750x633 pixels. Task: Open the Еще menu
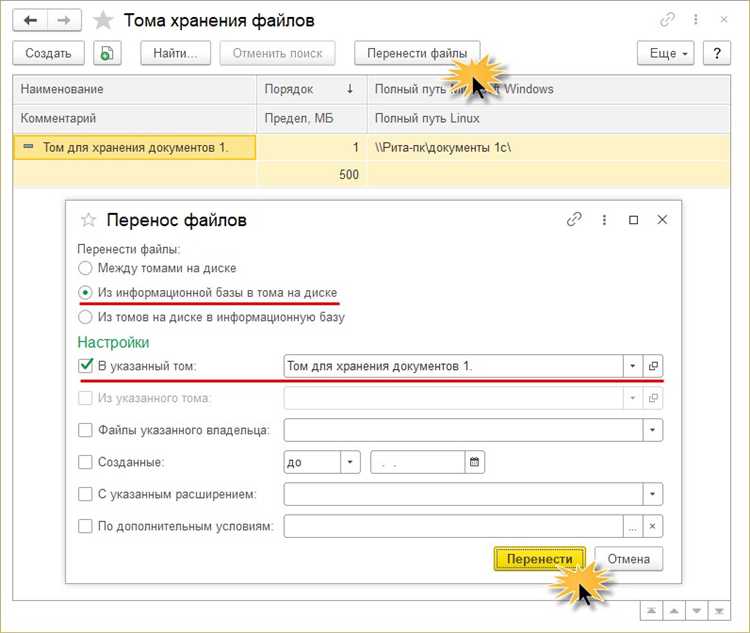(666, 54)
